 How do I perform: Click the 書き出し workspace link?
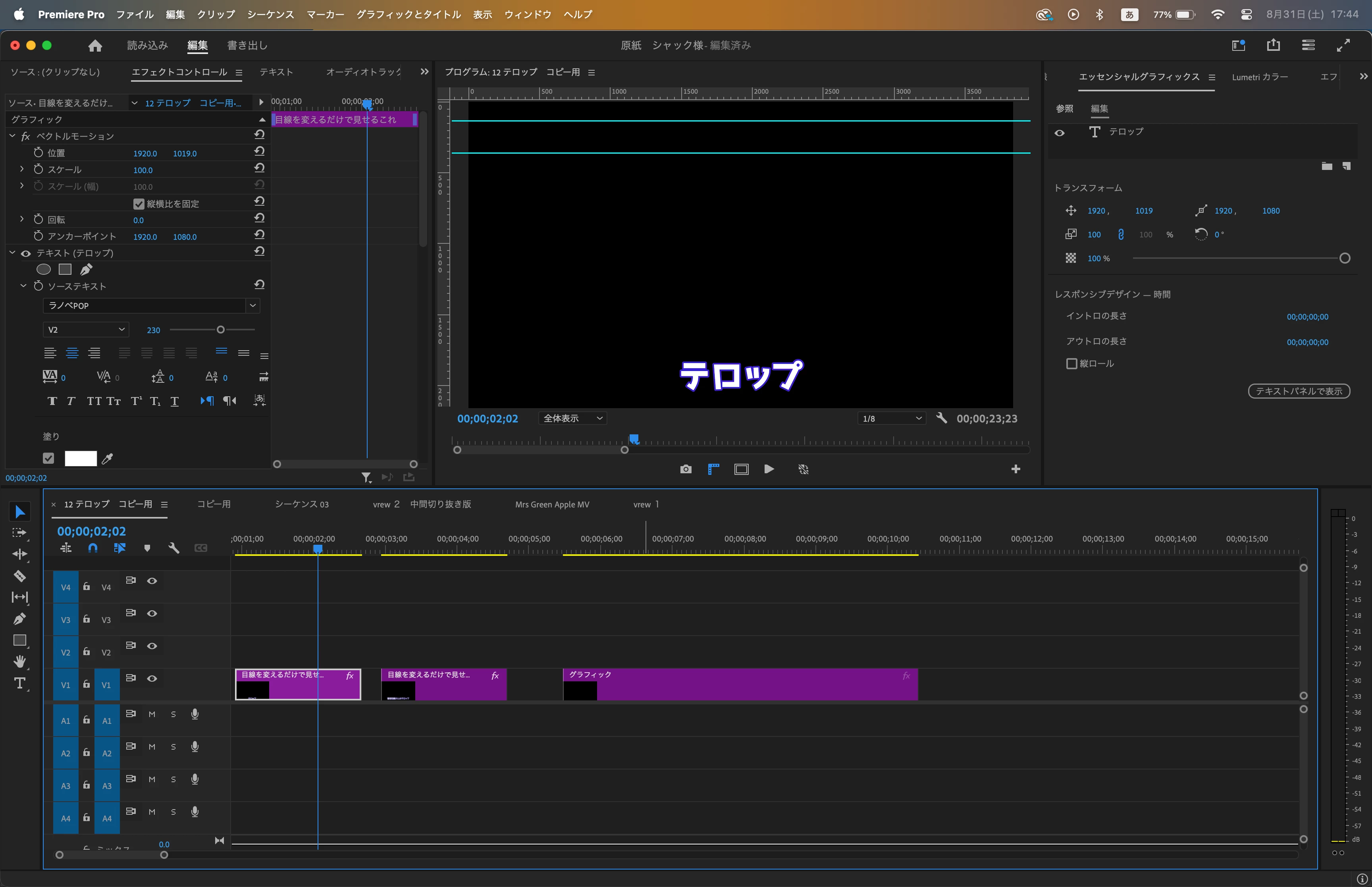247,46
